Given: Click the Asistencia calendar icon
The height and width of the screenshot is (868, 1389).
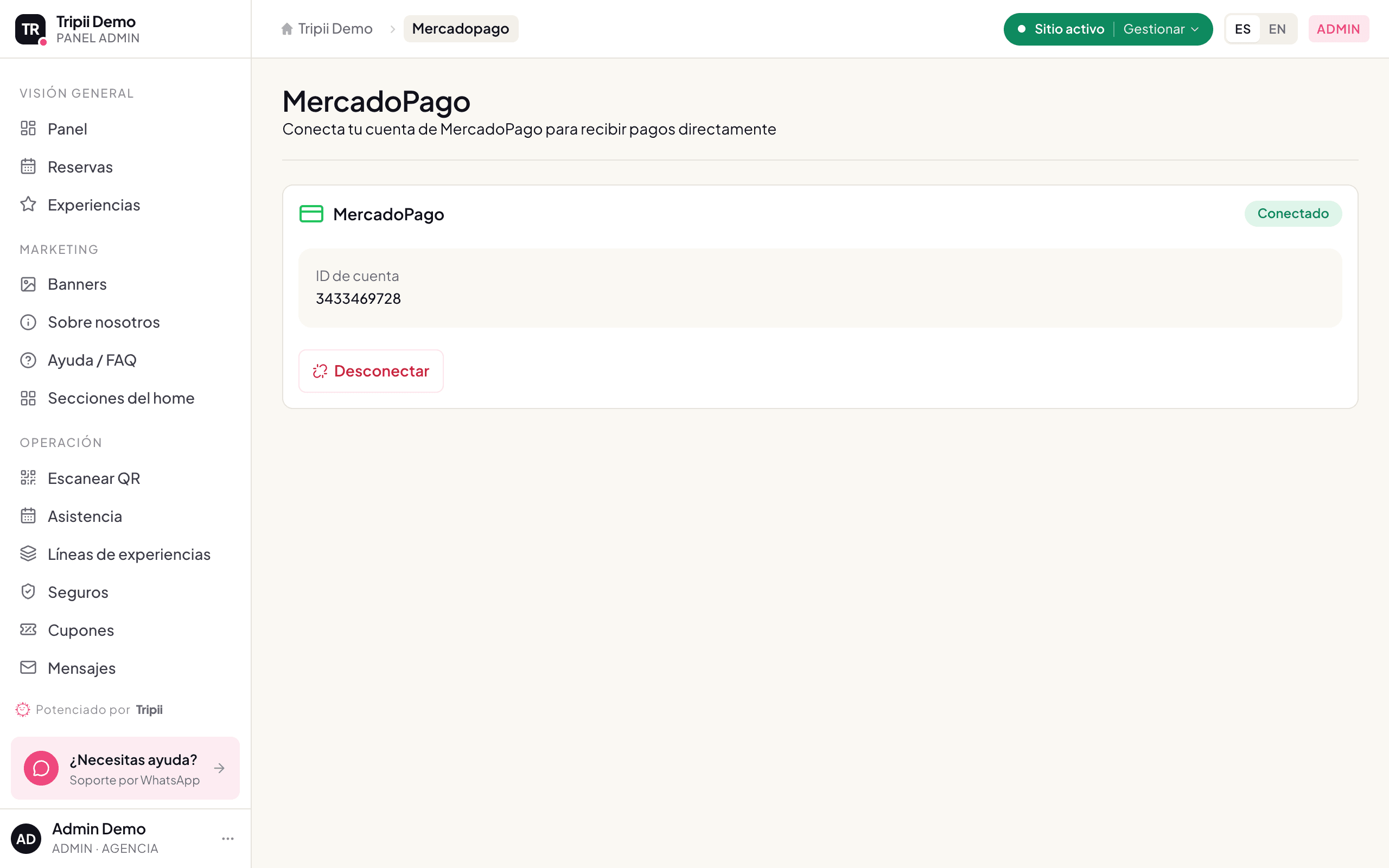Looking at the screenshot, I should point(28,515).
